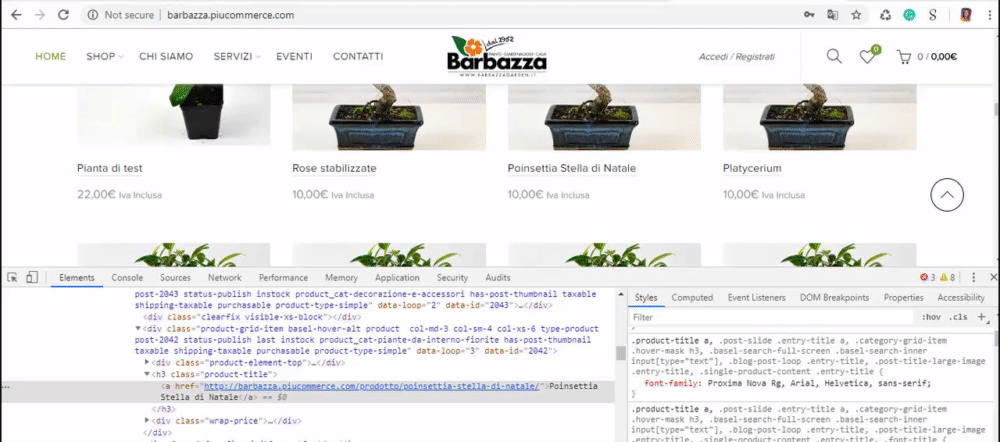Image resolution: width=1000 pixels, height=442 pixels.
Task: Open the Properties tab
Action: [903, 297]
